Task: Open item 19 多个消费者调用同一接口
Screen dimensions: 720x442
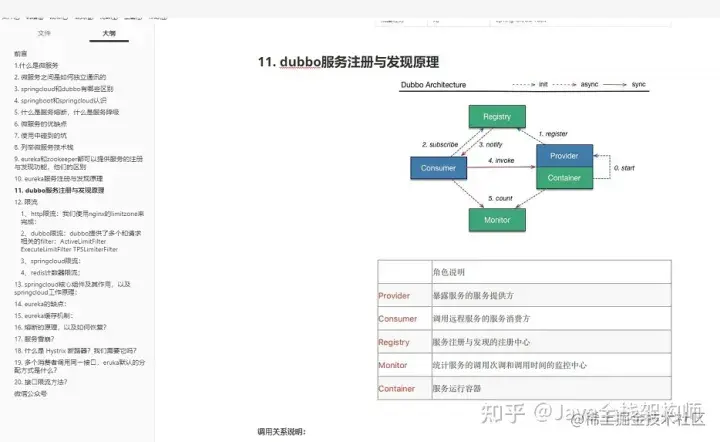Action: pos(79,366)
